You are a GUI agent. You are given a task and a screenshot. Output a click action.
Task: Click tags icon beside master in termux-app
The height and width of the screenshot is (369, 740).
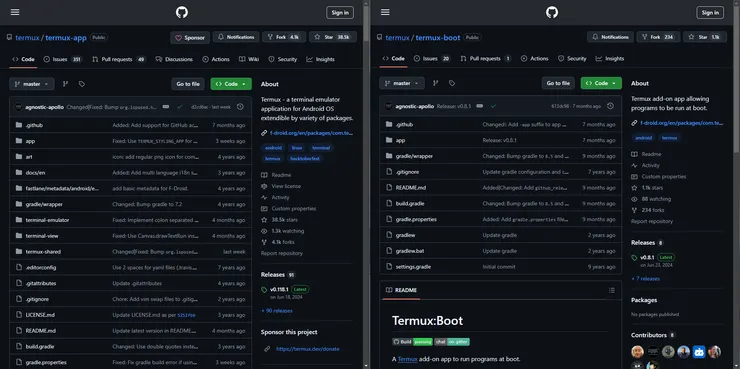coord(82,84)
